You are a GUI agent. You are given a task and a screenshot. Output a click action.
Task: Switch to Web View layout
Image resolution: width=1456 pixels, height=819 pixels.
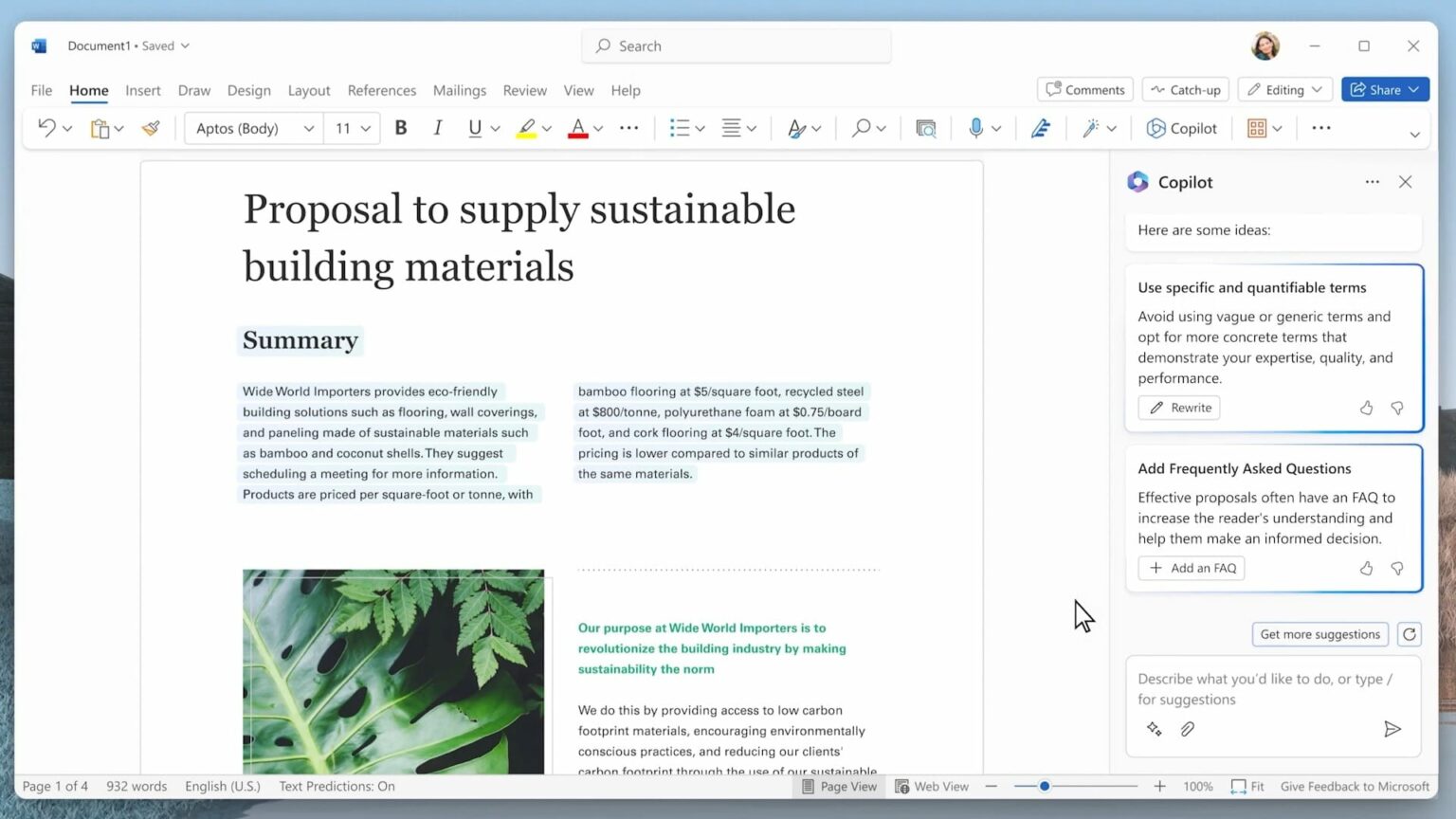coord(932,787)
